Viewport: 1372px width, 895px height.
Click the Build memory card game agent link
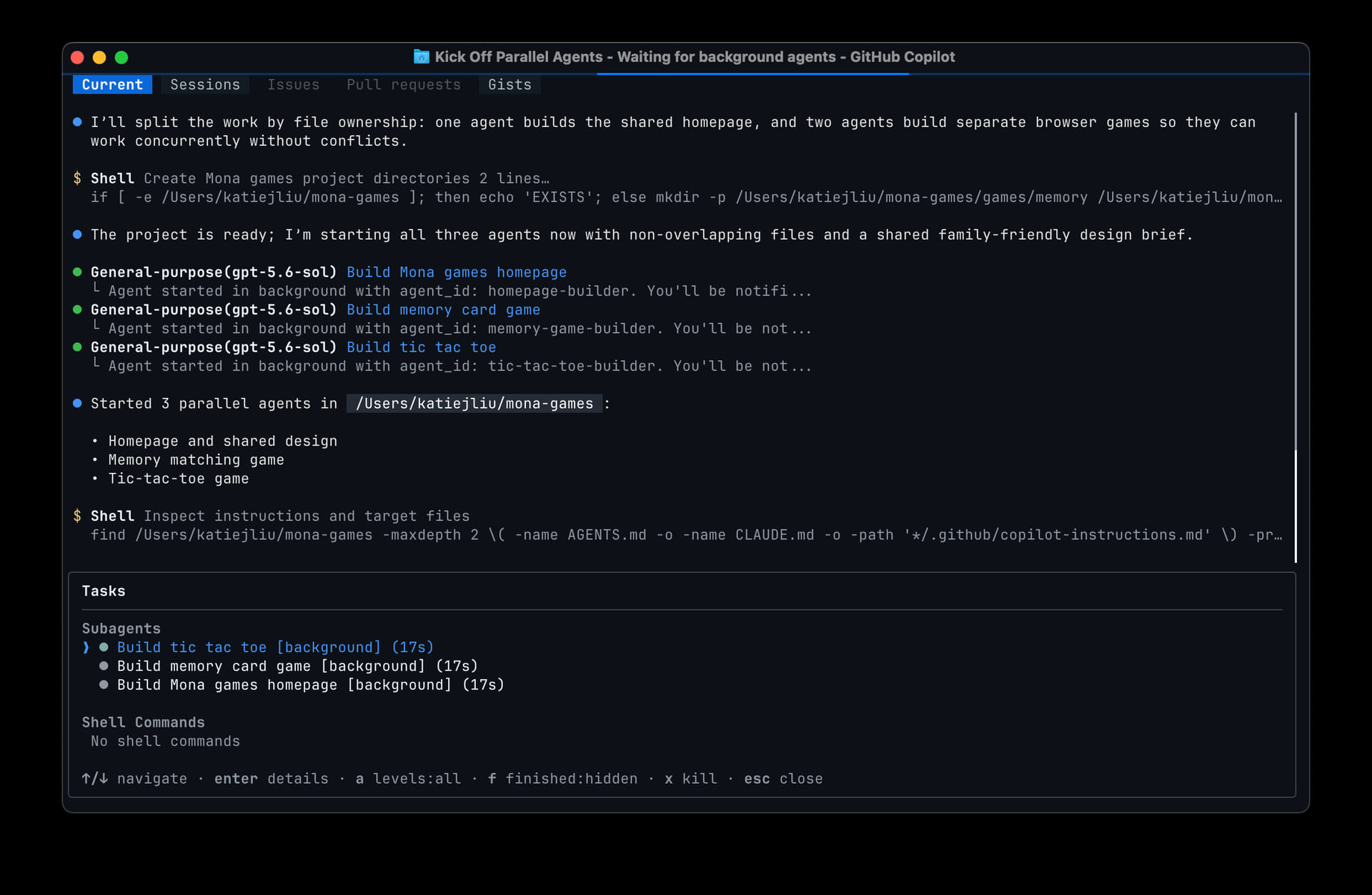pos(443,309)
